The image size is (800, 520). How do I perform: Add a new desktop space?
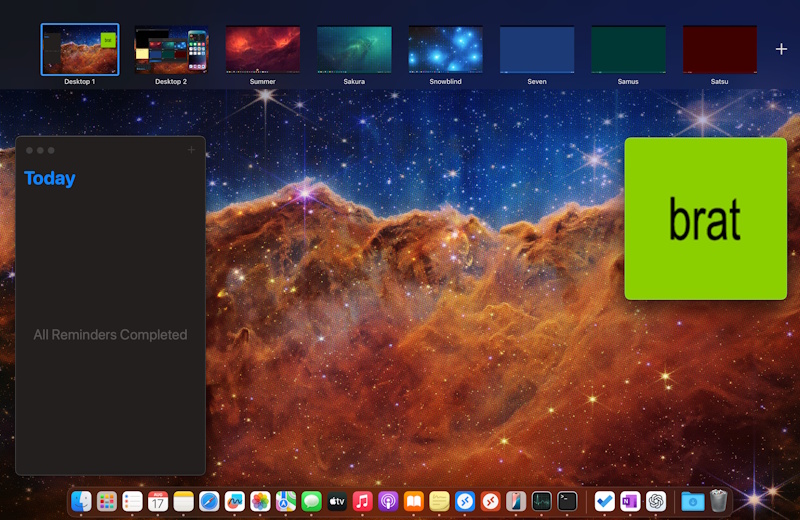(781, 49)
